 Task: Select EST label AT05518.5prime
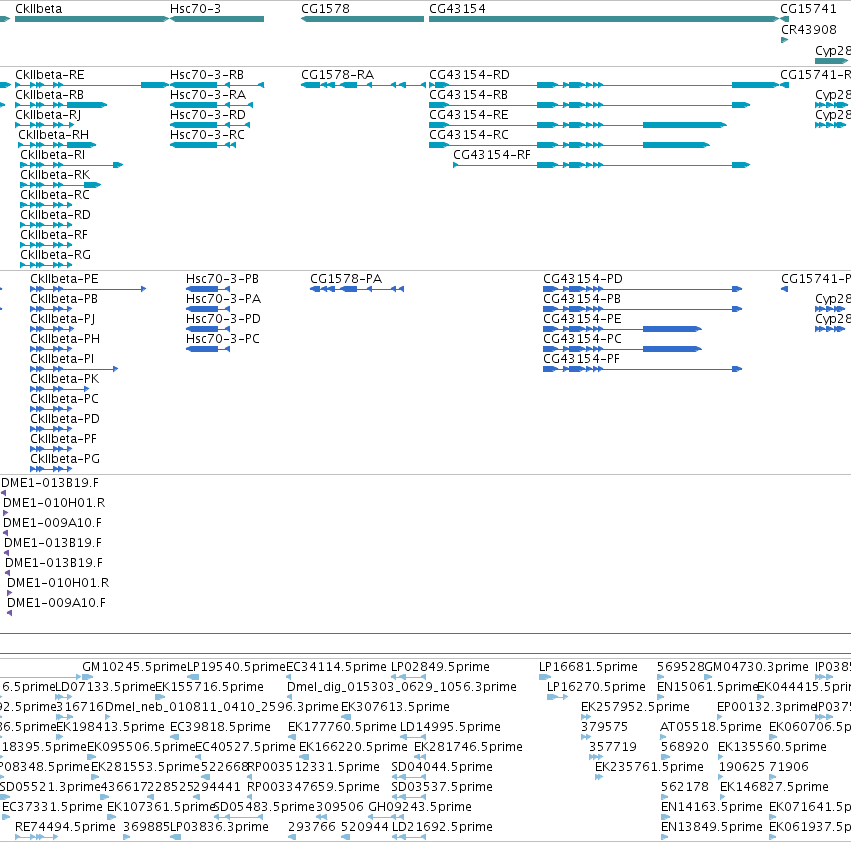tap(711, 727)
